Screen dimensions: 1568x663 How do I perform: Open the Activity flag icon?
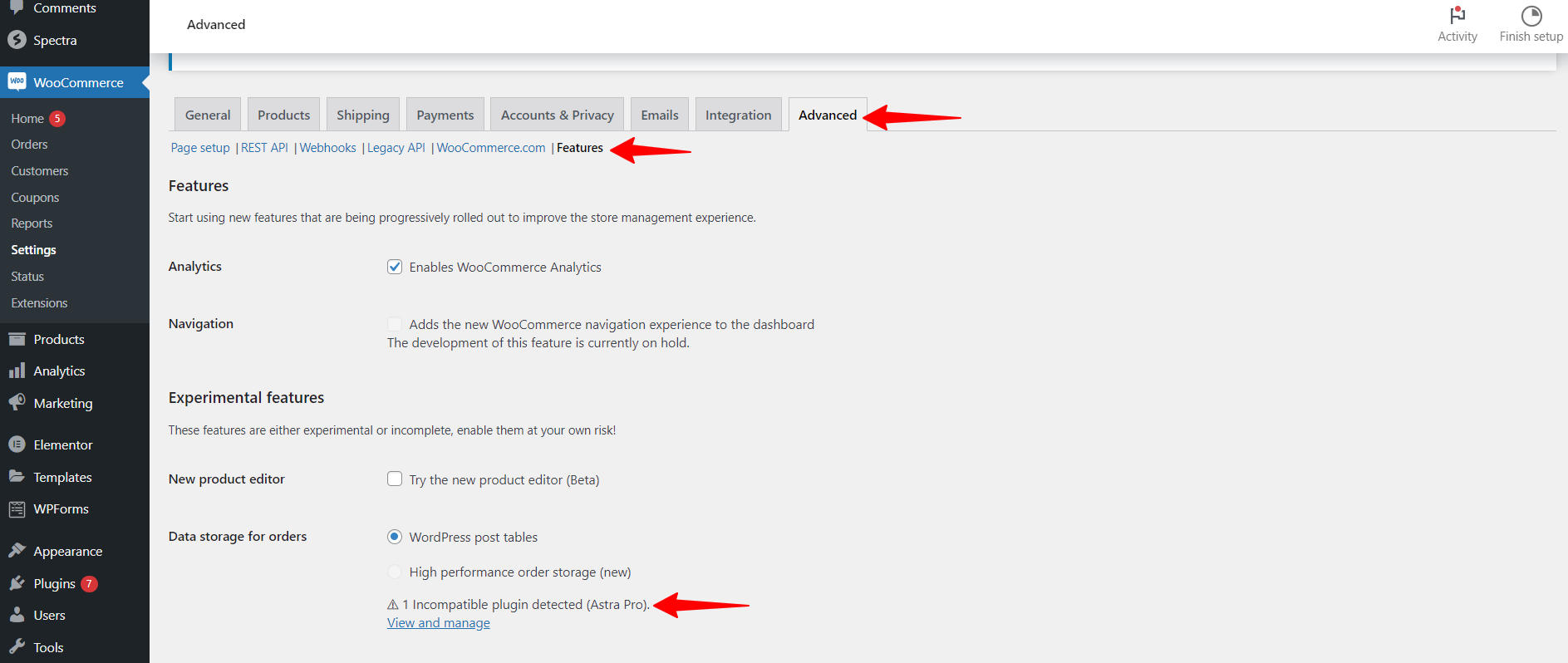1457,16
